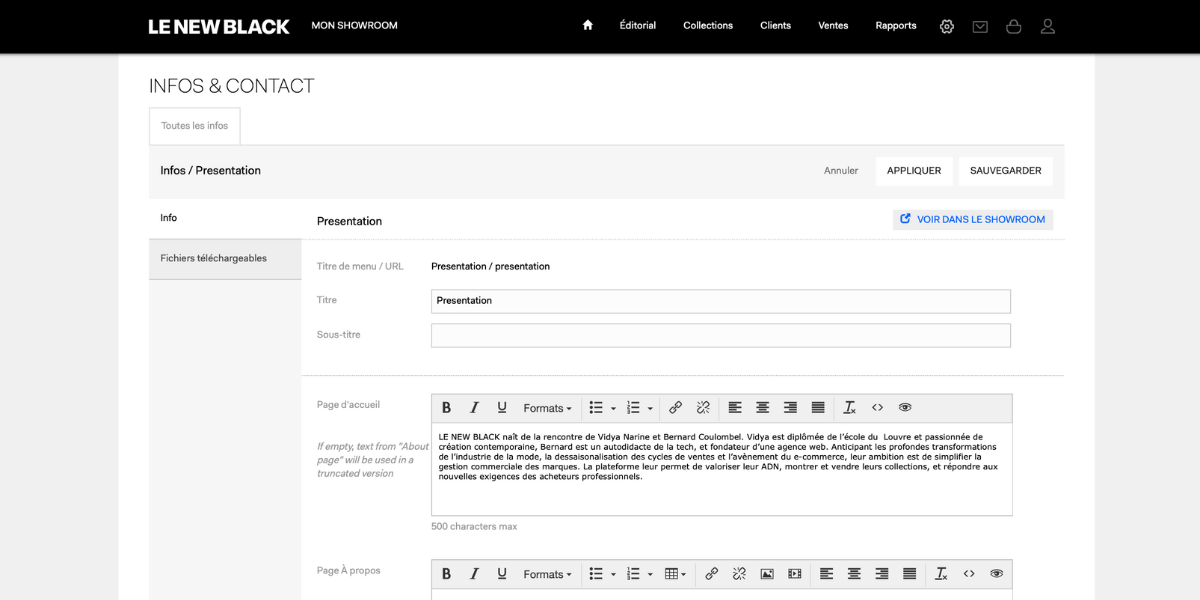Open Formats dropdown in Page d'accueil editor
The width and height of the screenshot is (1200, 600).
point(548,408)
